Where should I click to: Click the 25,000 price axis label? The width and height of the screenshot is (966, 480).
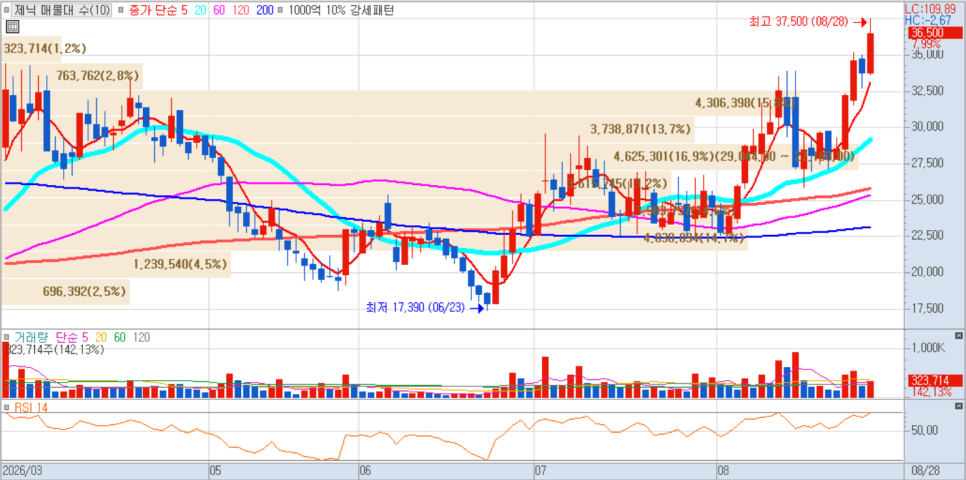[927, 199]
